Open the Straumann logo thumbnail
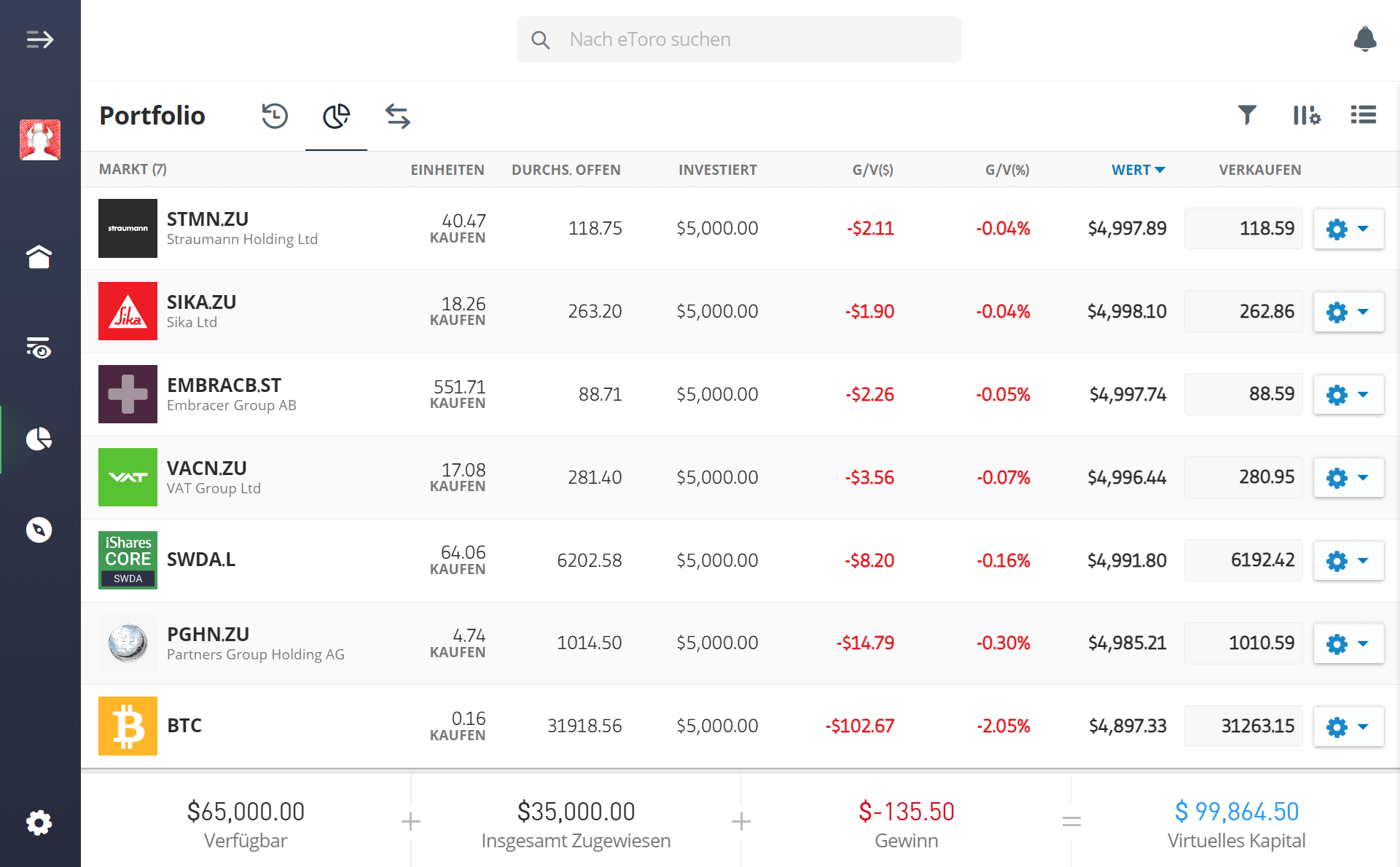 coord(128,229)
